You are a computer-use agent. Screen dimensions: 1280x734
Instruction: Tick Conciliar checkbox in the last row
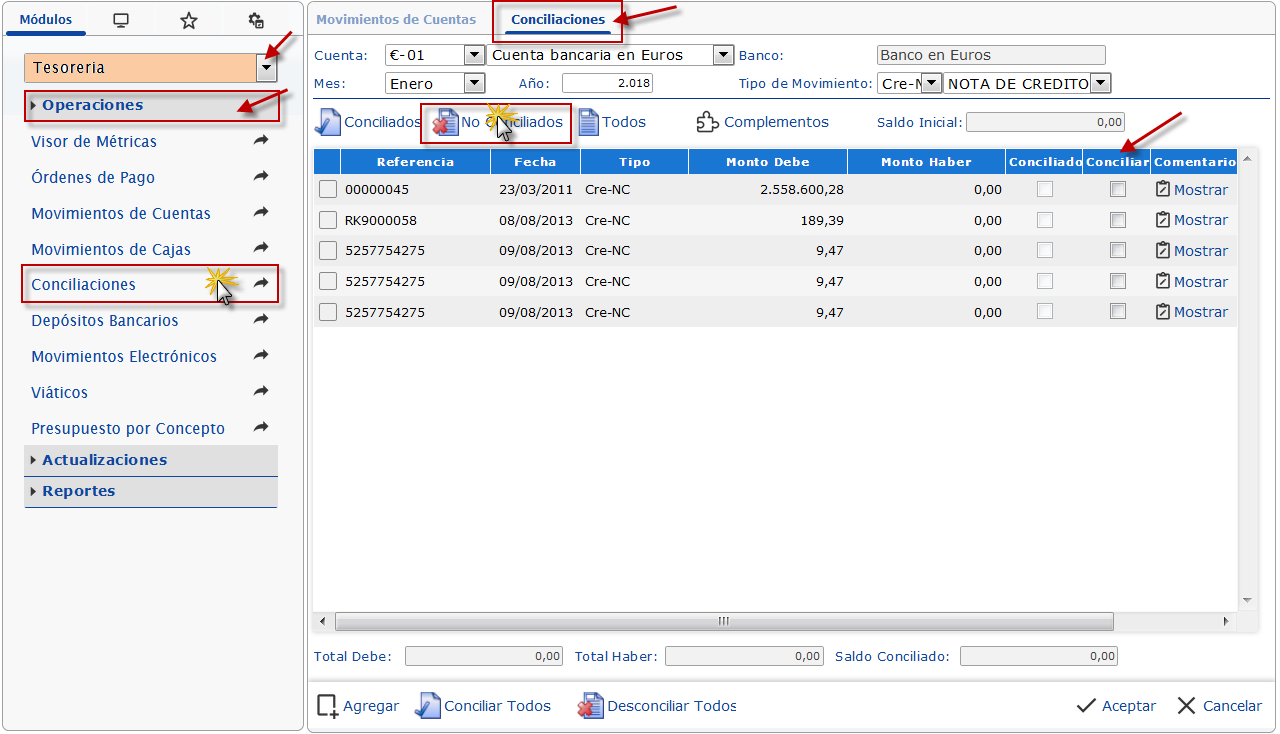click(1118, 312)
